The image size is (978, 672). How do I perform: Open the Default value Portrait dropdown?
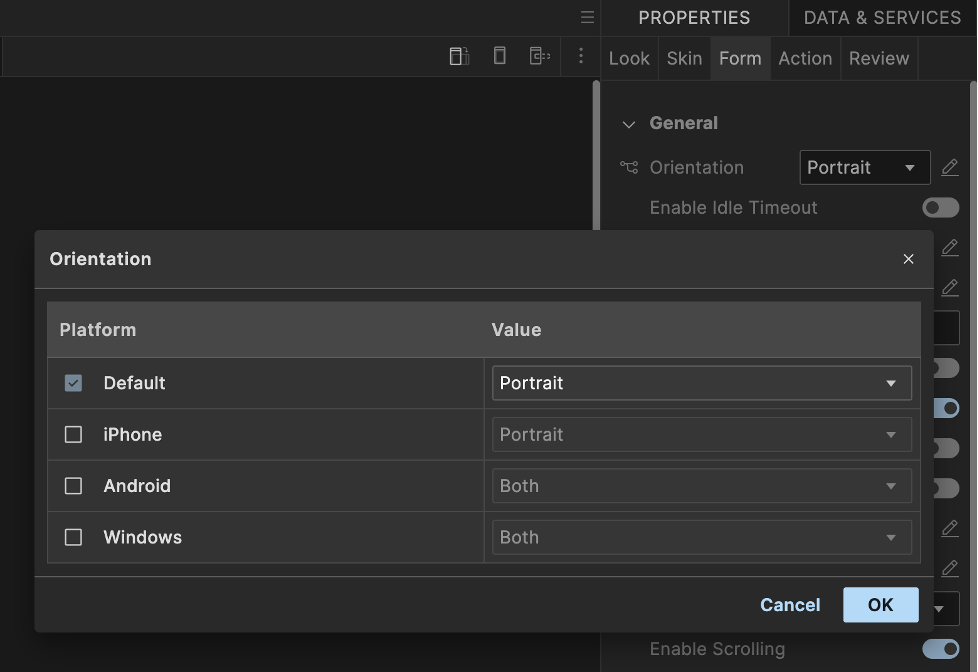click(x=701, y=383)
